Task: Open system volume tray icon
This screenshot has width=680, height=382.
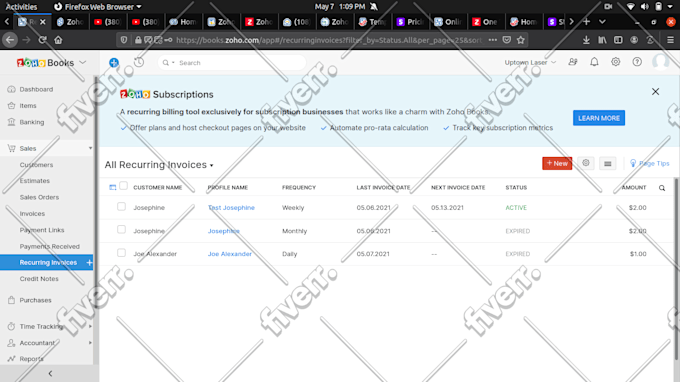Action: [644, 7]
